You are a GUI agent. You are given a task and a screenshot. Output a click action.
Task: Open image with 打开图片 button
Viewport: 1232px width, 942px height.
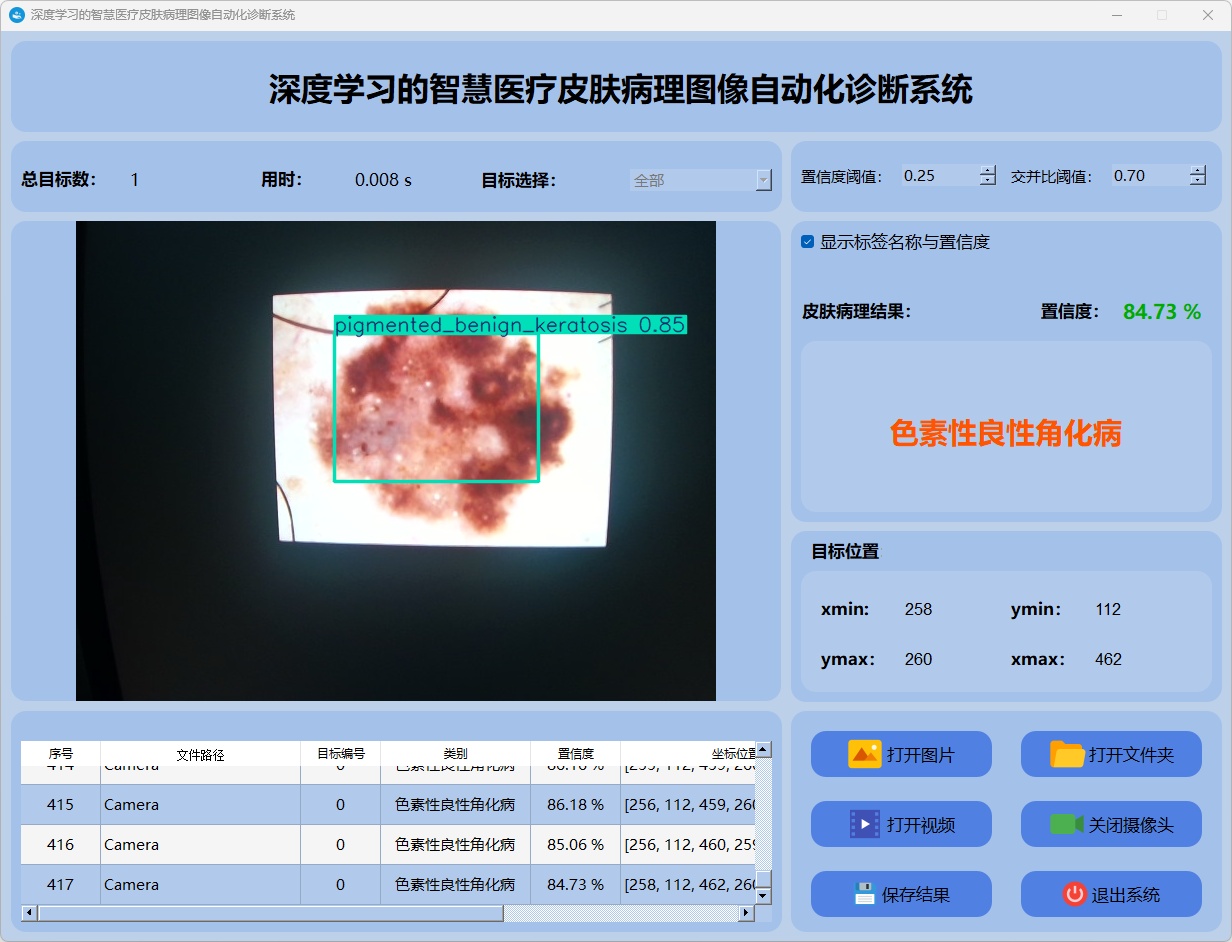coord(901,754)
